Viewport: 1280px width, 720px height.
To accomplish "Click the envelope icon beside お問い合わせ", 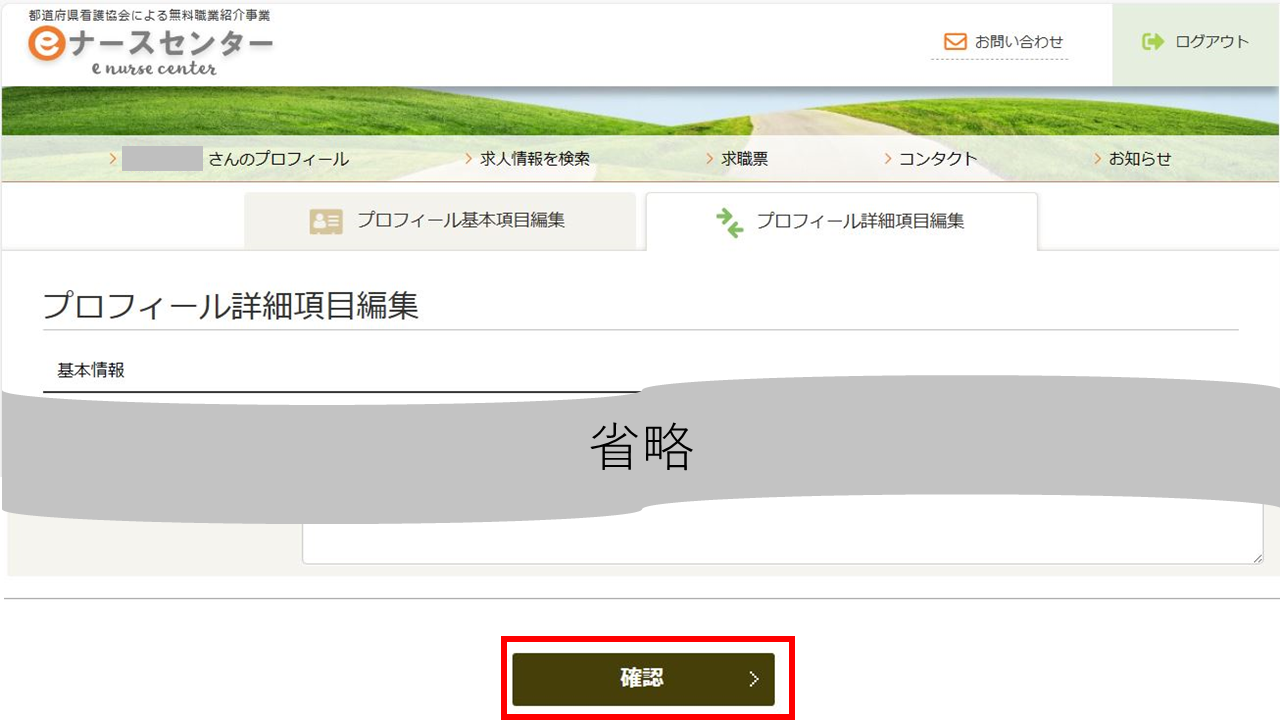I will (x=955, y=42).
